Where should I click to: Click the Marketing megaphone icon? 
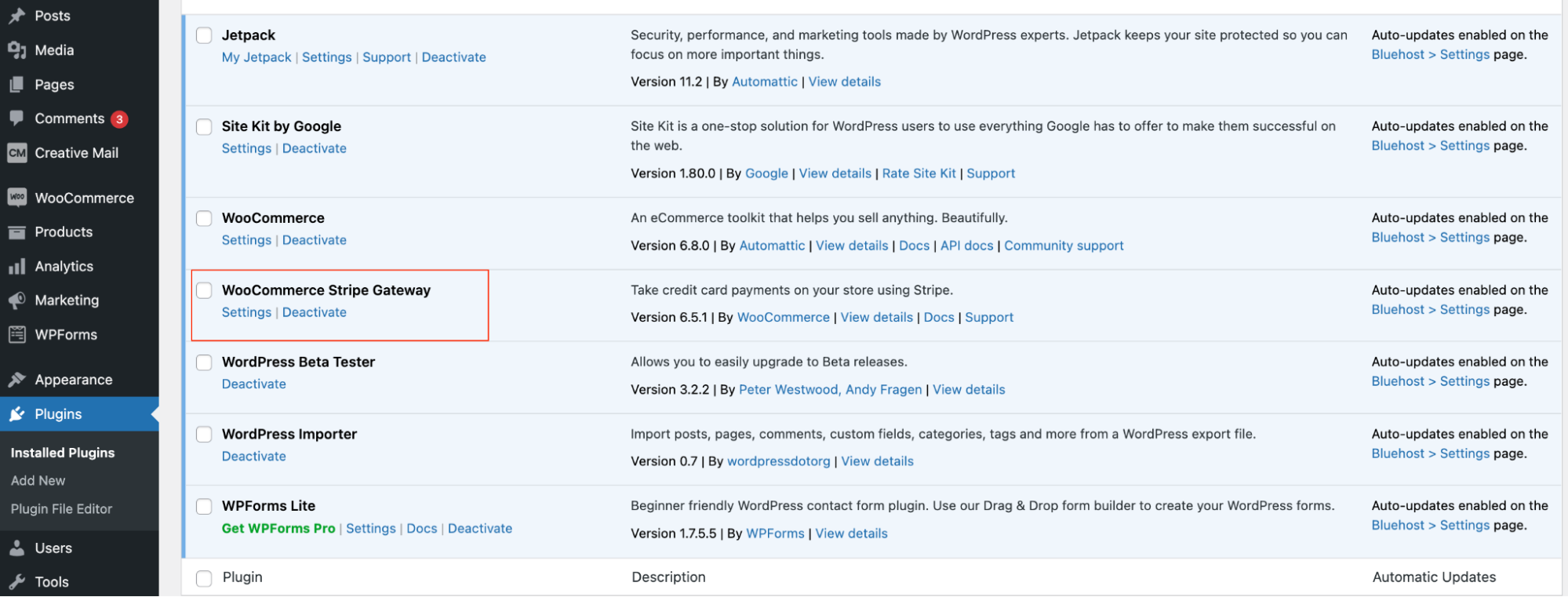(16, 300)
